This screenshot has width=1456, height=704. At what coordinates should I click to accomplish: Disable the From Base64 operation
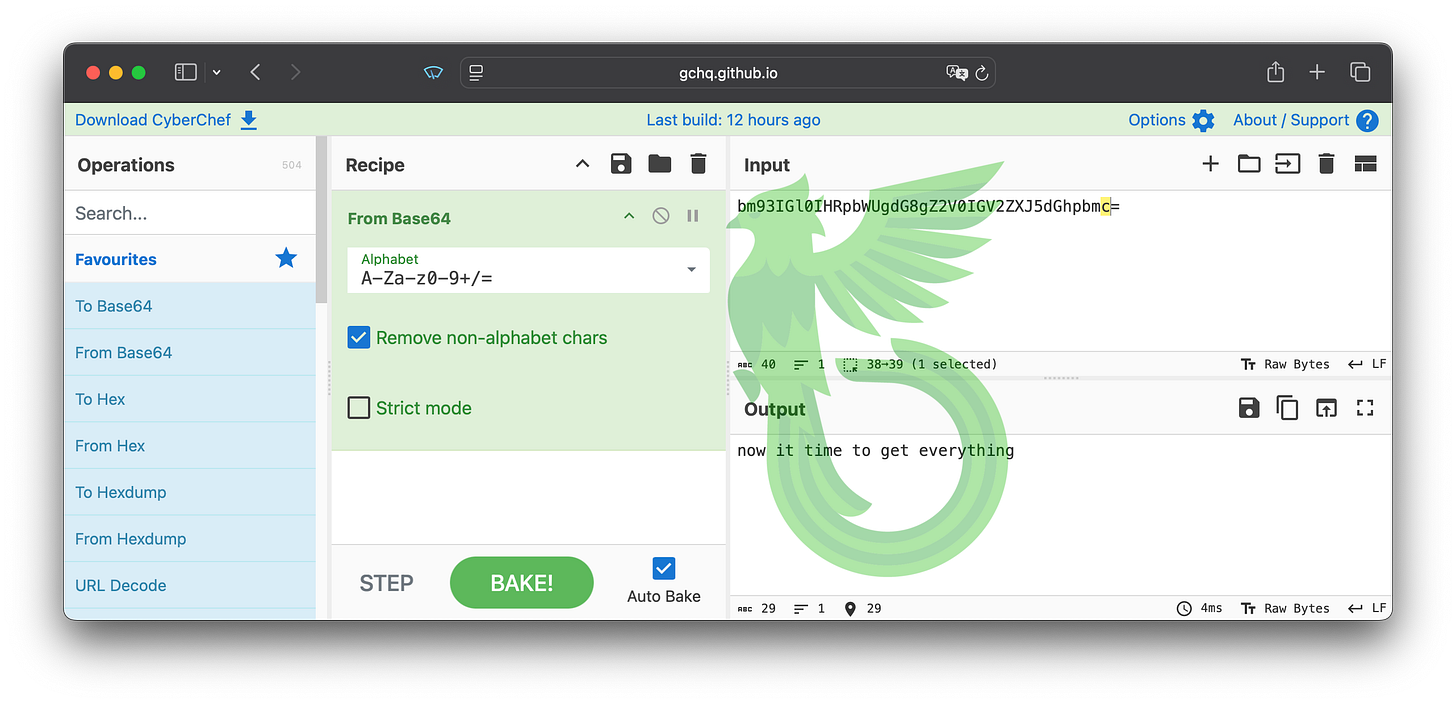(661, 216)
